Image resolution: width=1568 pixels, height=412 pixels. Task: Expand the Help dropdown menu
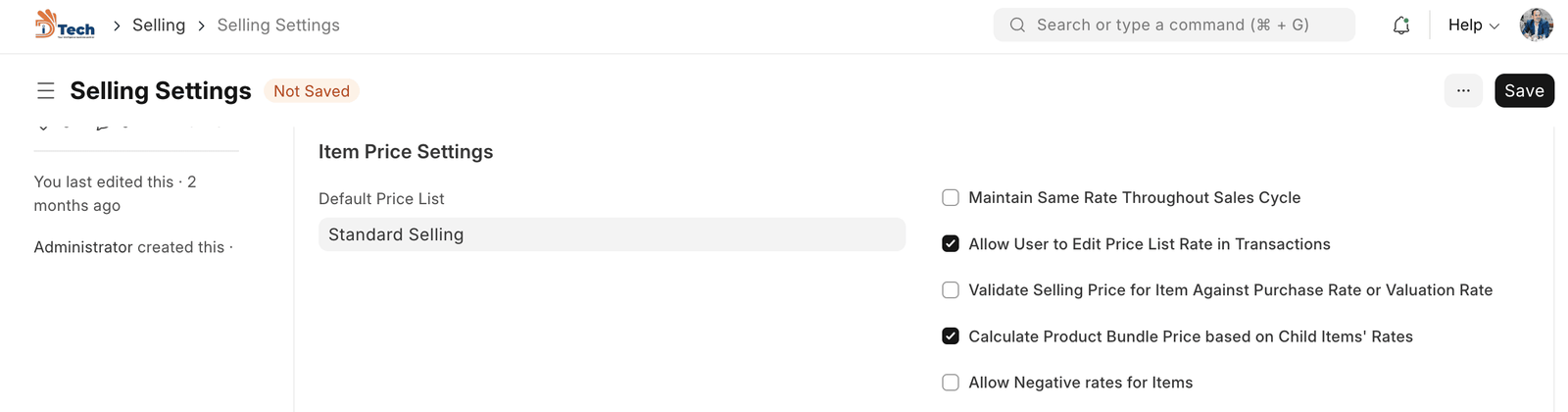pyautogui.click(x=1473, y=26)
